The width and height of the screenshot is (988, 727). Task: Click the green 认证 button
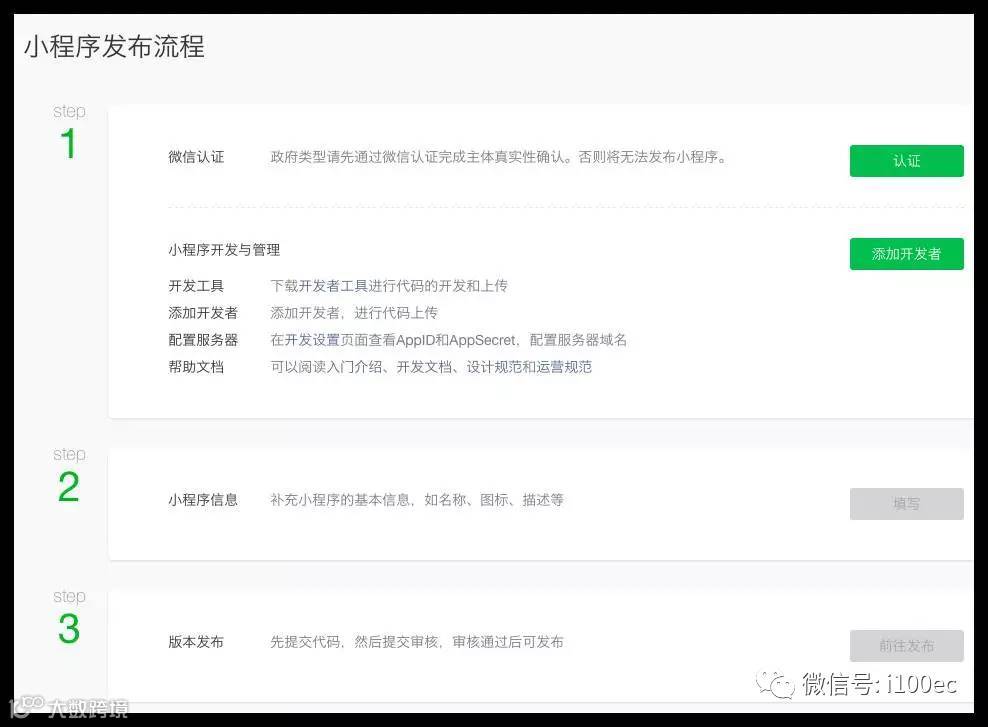click(906, 161)
